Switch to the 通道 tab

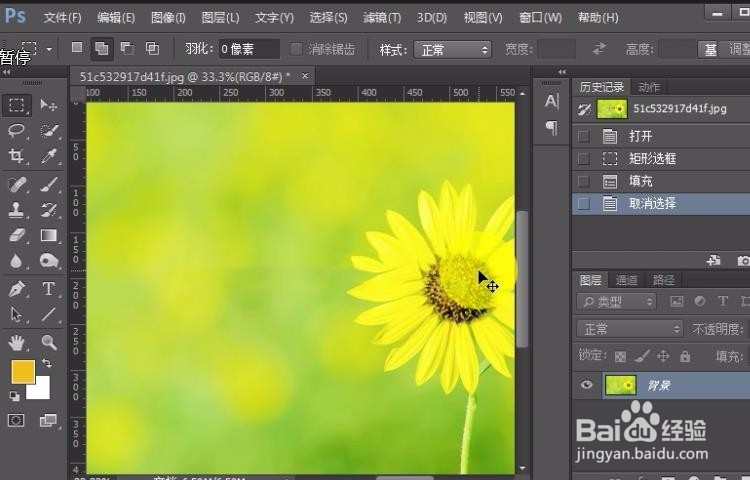click(627, 280)
